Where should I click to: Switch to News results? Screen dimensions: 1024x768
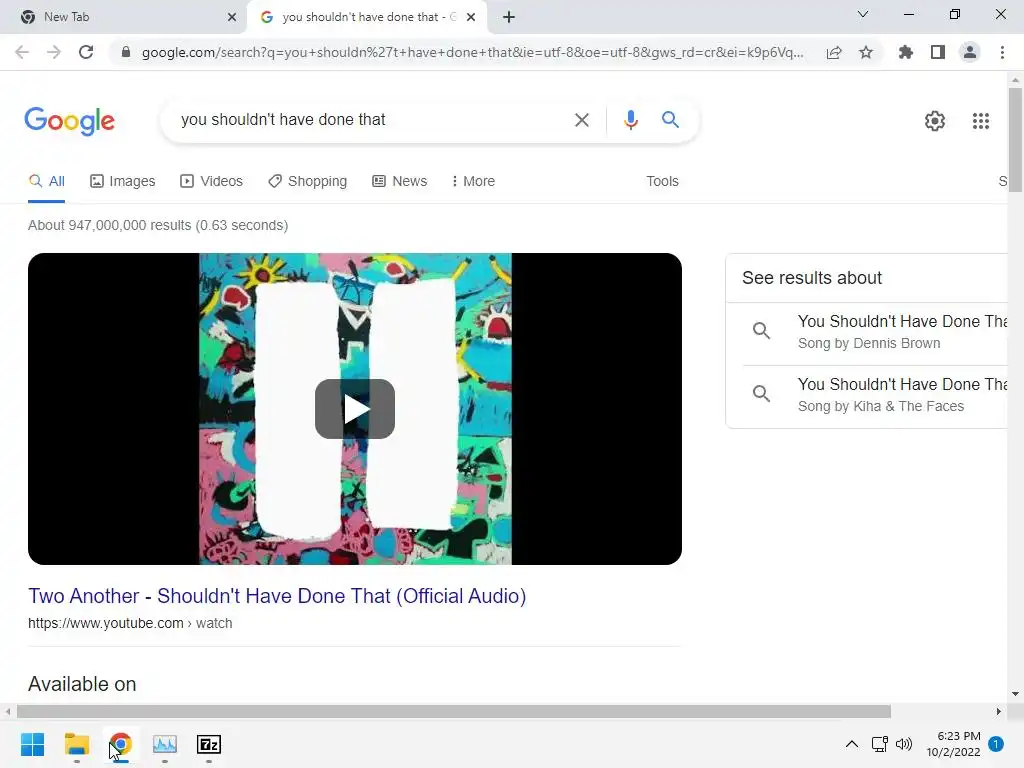[x=400, y=182]
